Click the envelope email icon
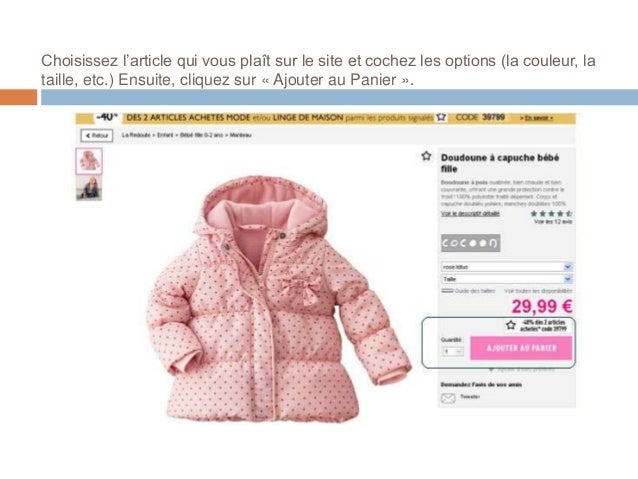The height and width of the screenshot is (479, 638). 448,398
